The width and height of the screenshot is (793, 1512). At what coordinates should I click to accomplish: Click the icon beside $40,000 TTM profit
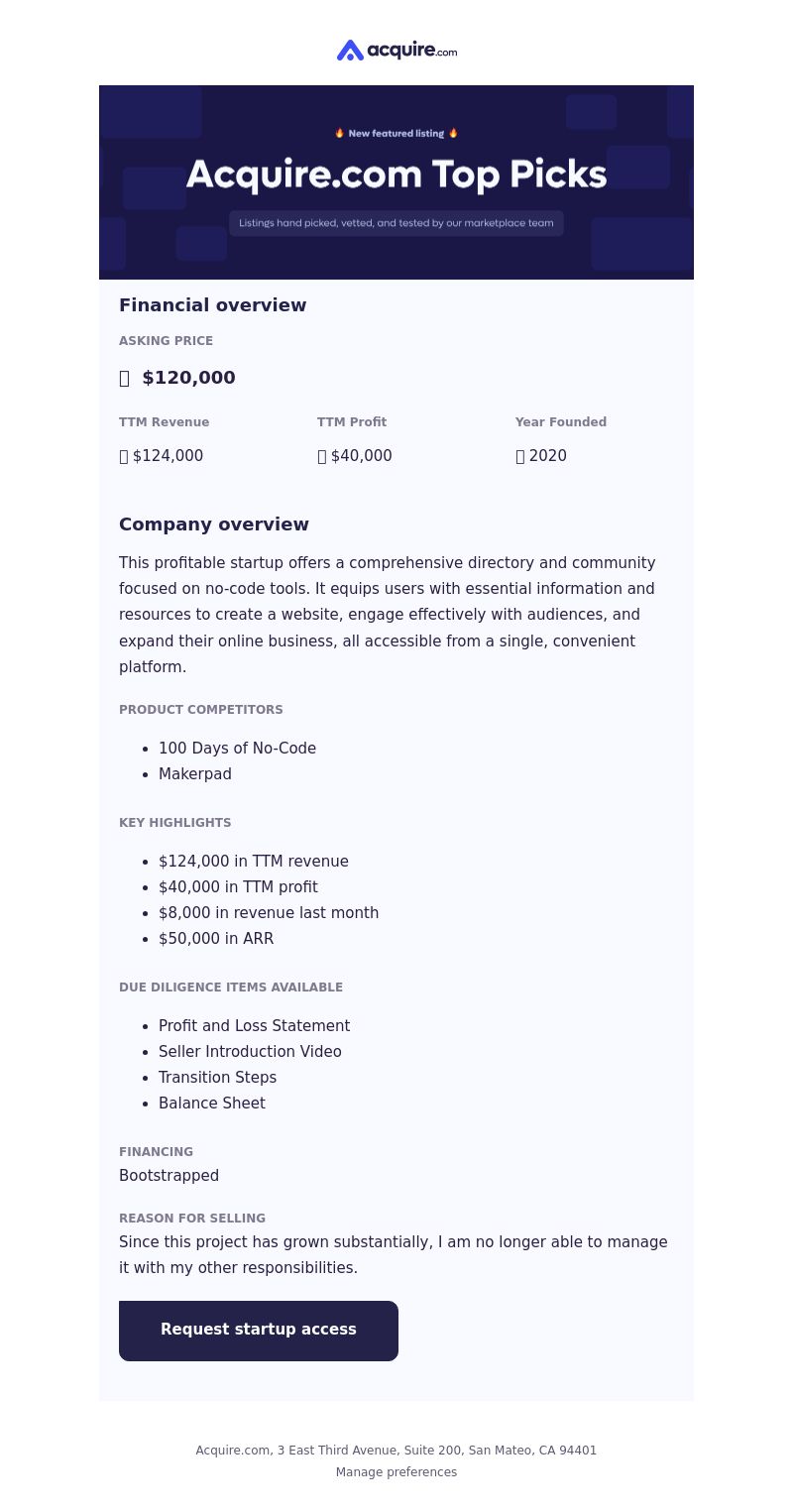[x=322, y=456]
